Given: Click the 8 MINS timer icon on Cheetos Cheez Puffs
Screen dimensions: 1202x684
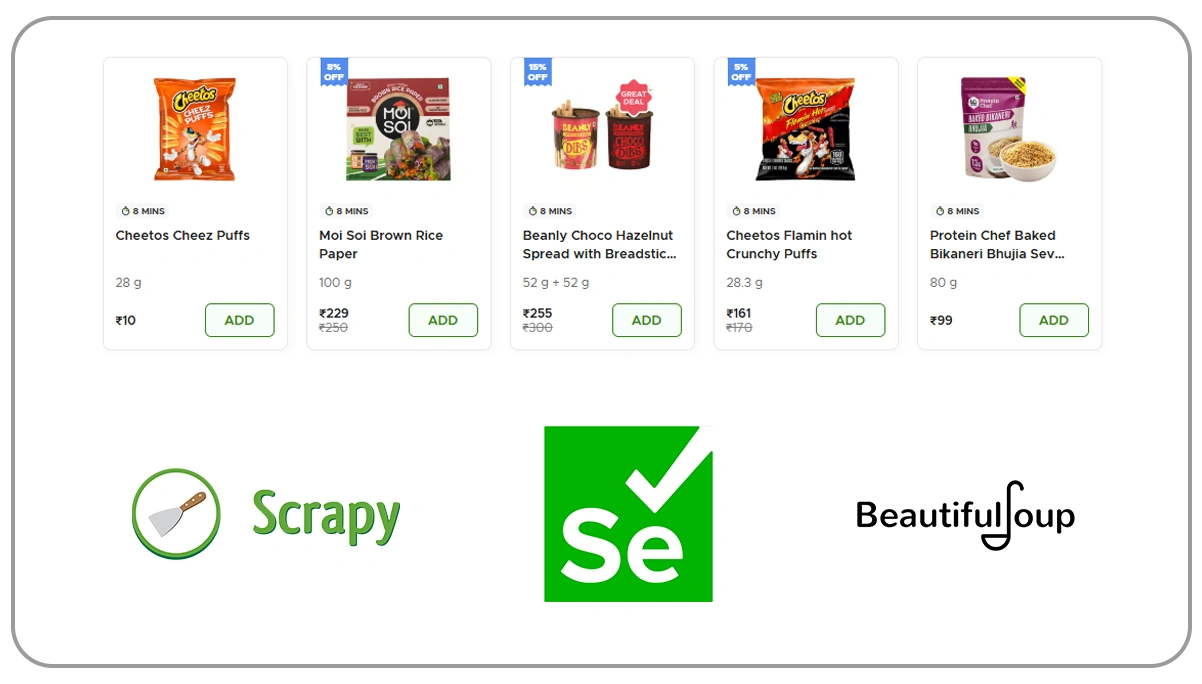Looking at the screenshot, I should point(125,211).
